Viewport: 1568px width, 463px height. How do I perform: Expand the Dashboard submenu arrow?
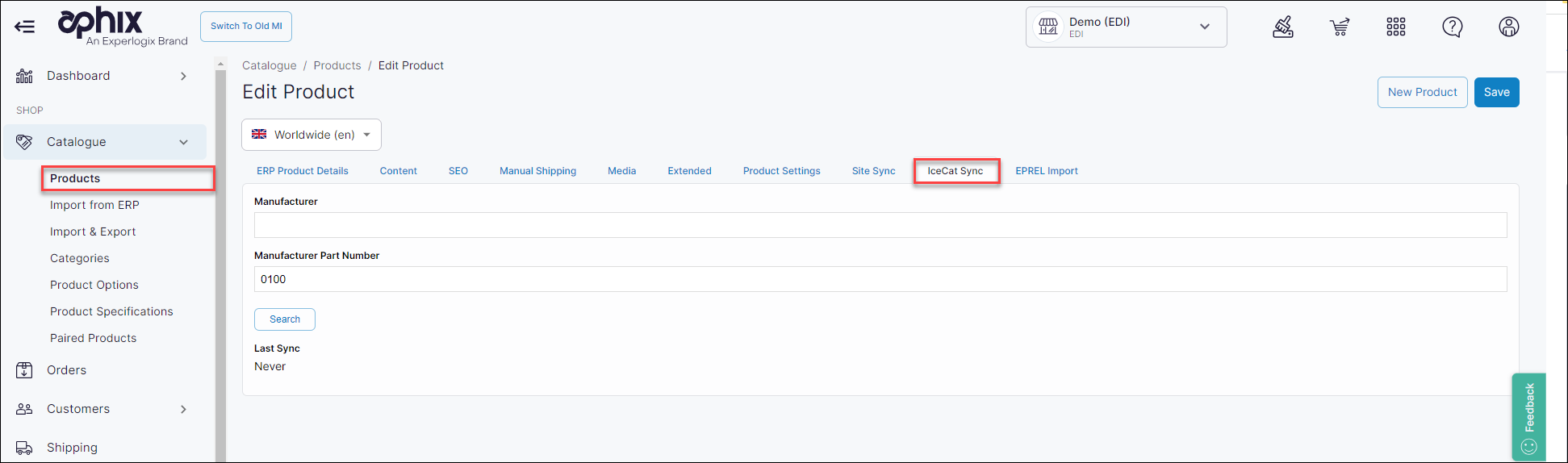[184, 76]
